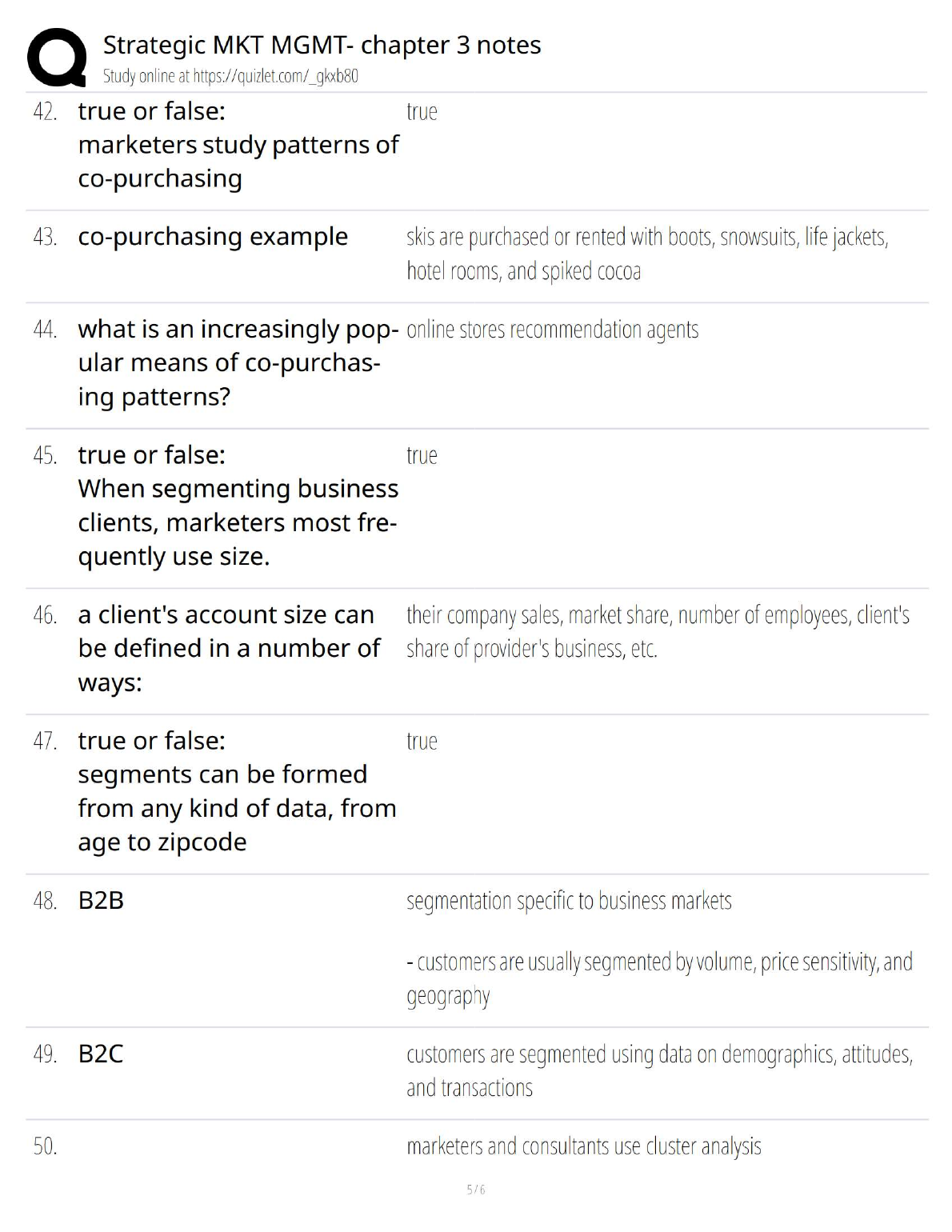Click the B2B term
Image resolution: width=952 pixels, height=1232 pixels.
tap(101, 901)
